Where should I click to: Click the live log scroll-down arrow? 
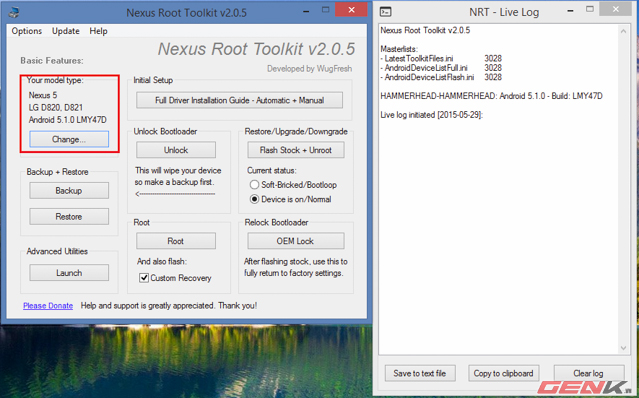pos(624,348)
